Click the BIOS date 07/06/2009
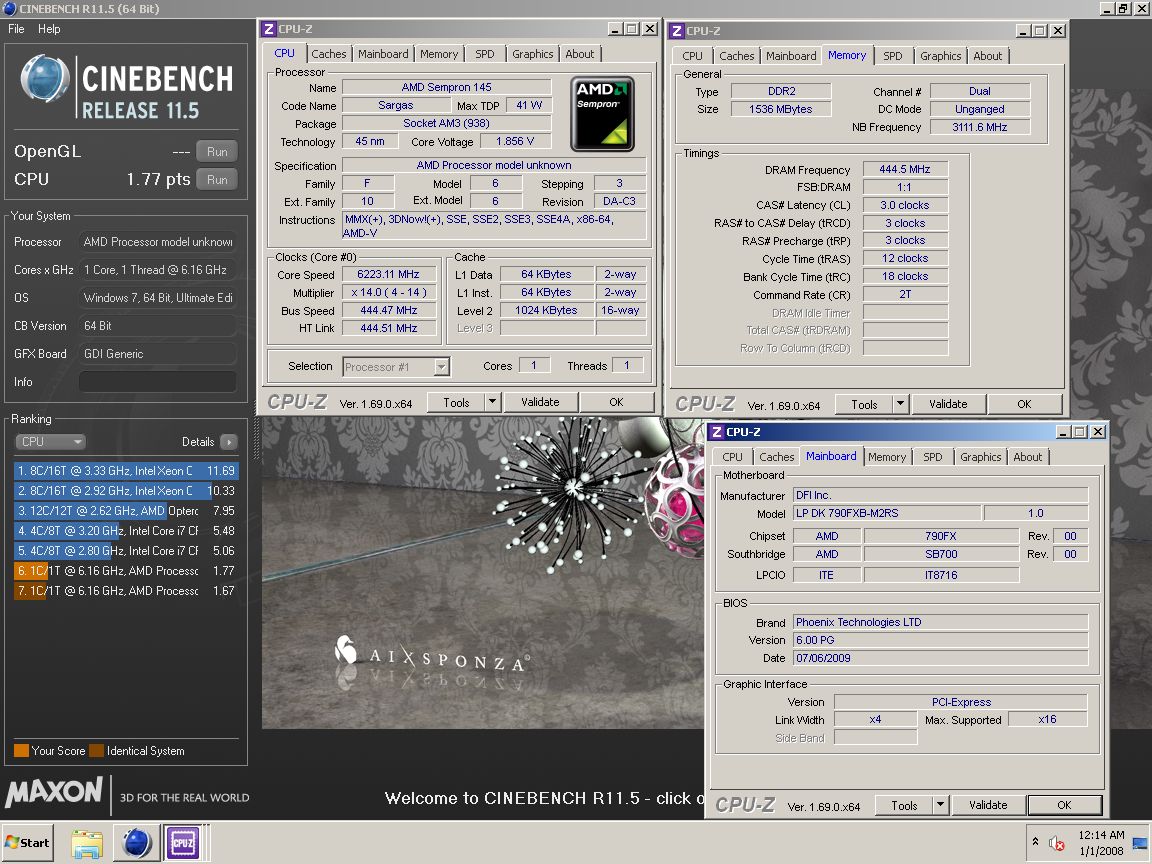Screen dimensions: 1152x864 pyautogui.click(x=940, y=658)
